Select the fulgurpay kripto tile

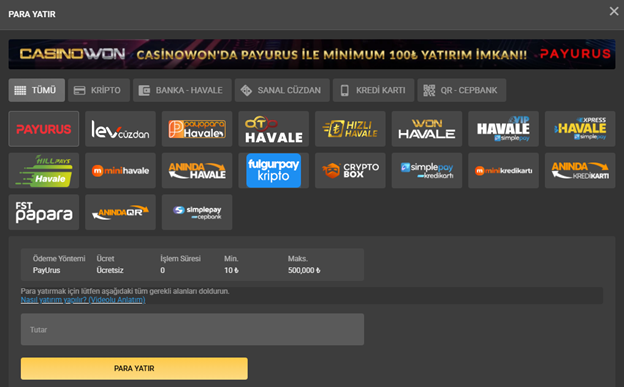274,171
